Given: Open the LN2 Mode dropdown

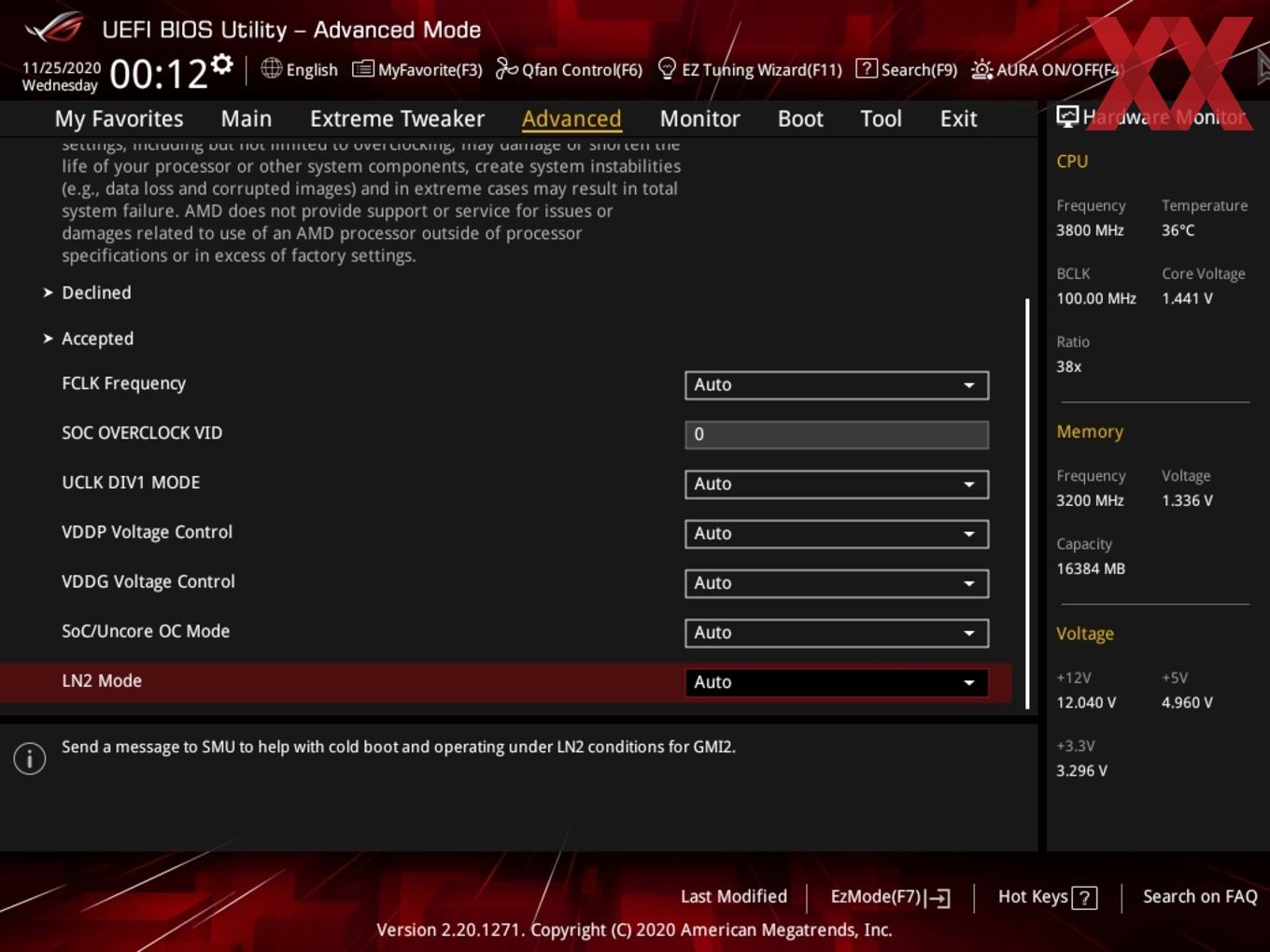Looking at the screenshot, I should click(x=837, y=681).
